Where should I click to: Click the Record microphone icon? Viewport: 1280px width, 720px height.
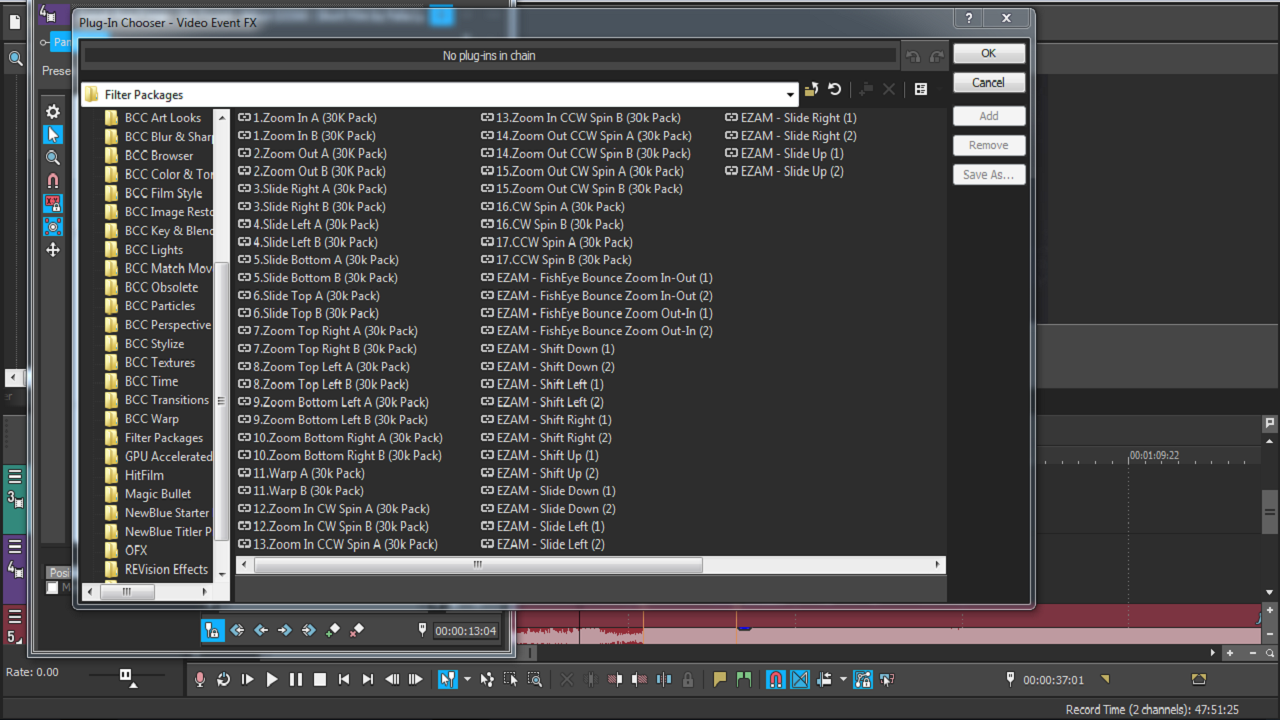pyautogui.click(x=200, y=680)
